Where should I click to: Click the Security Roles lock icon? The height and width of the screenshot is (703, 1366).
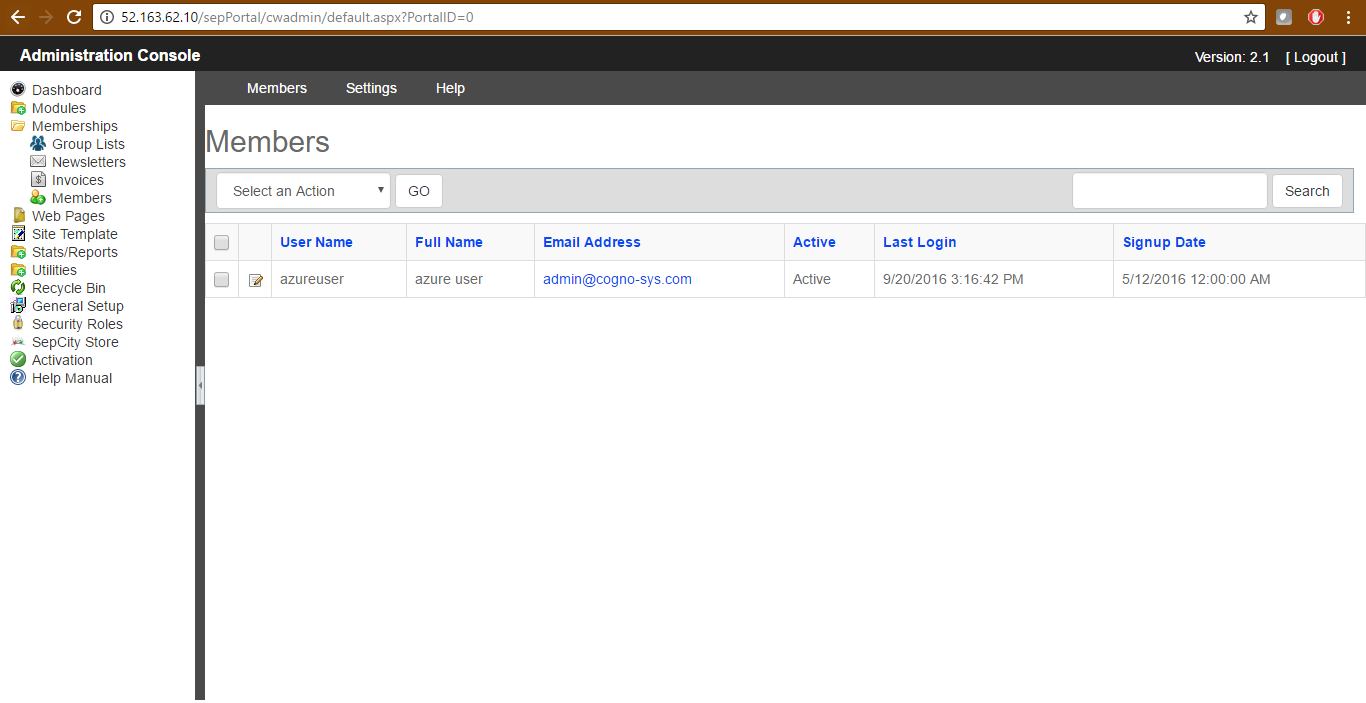coord(17,324)
